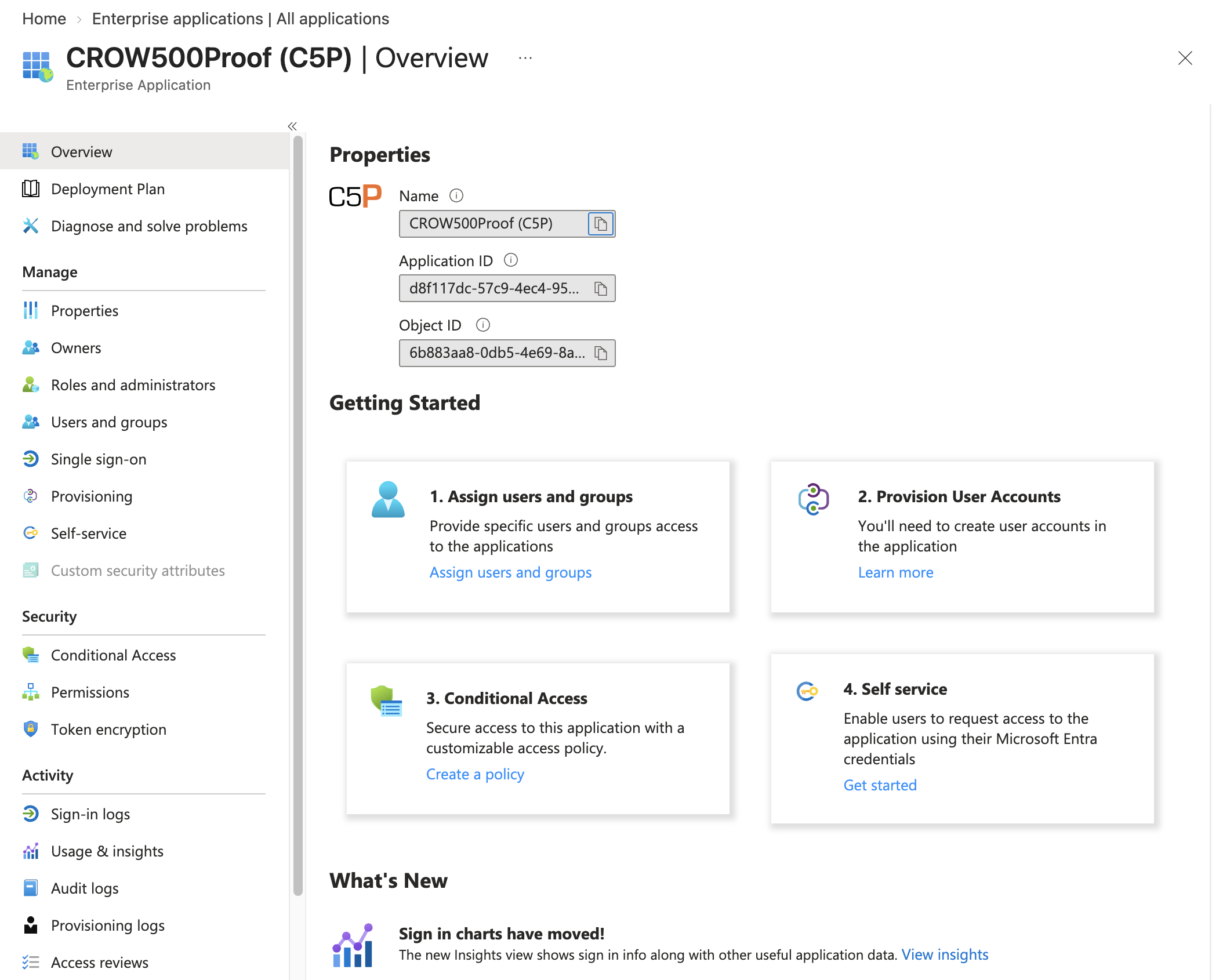Click the Diagnose wrench icon
Image resolution: width=1212 pixels, height=980 pixels.
pyautogui.click(x=31, y=226)
